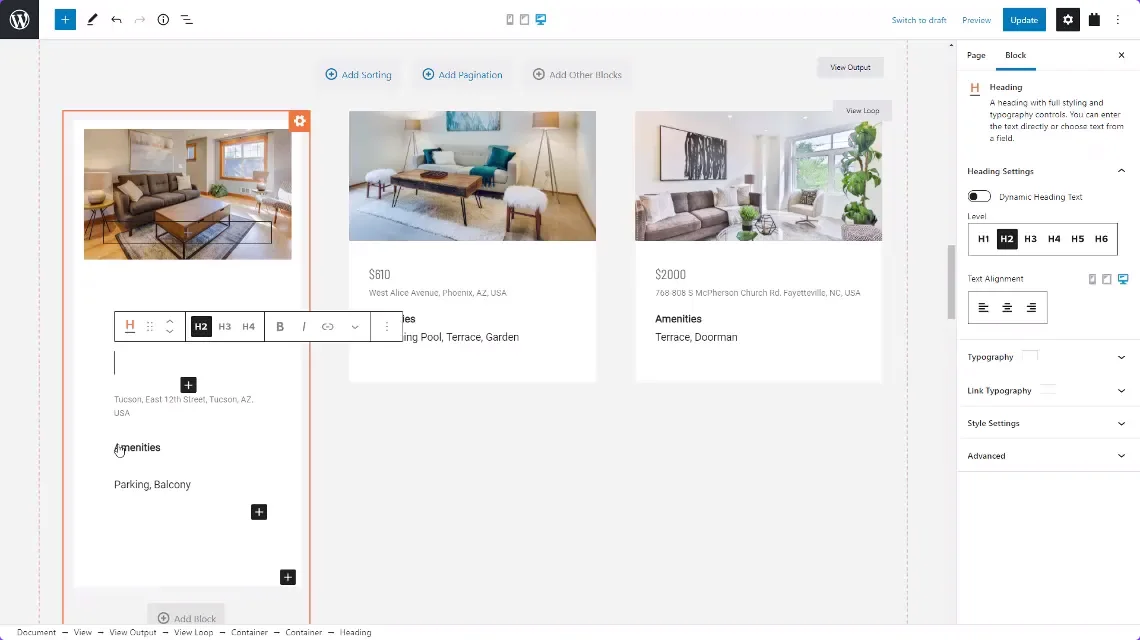Open the document list view
This screenshot has width=1140, height=640.
[x=186, y=19]
